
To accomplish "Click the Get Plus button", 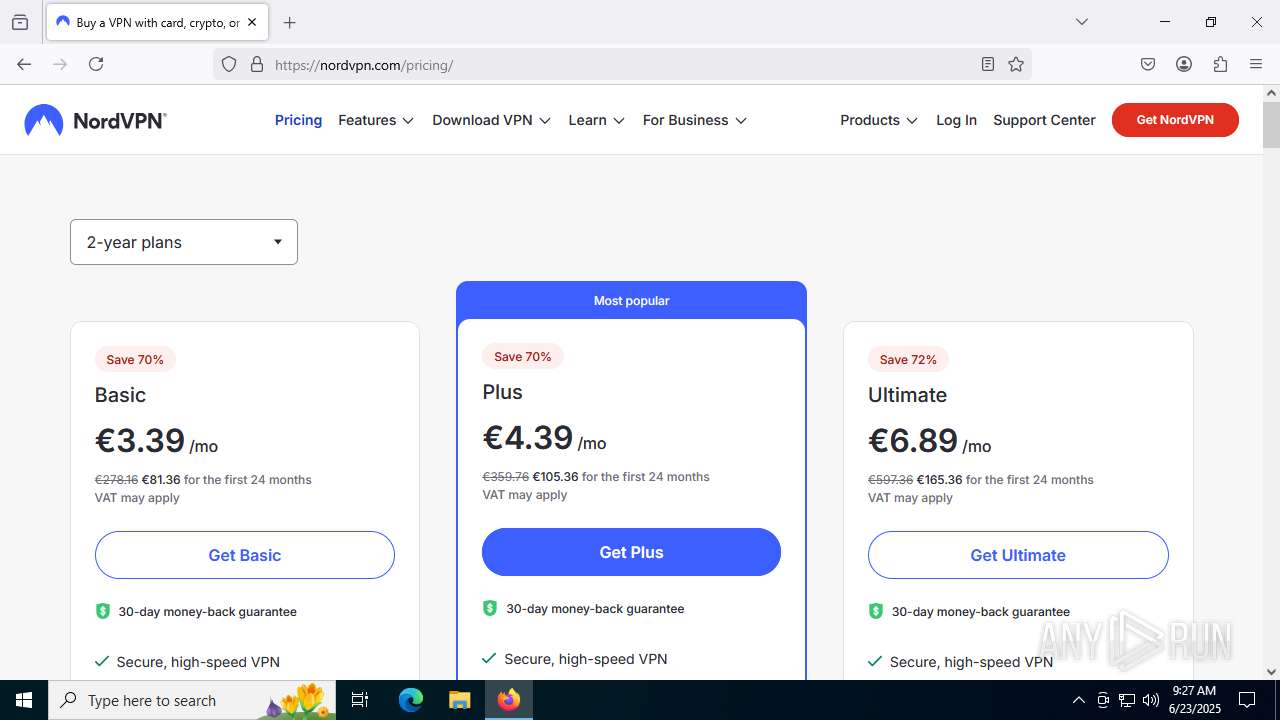I will pos(631,552).
